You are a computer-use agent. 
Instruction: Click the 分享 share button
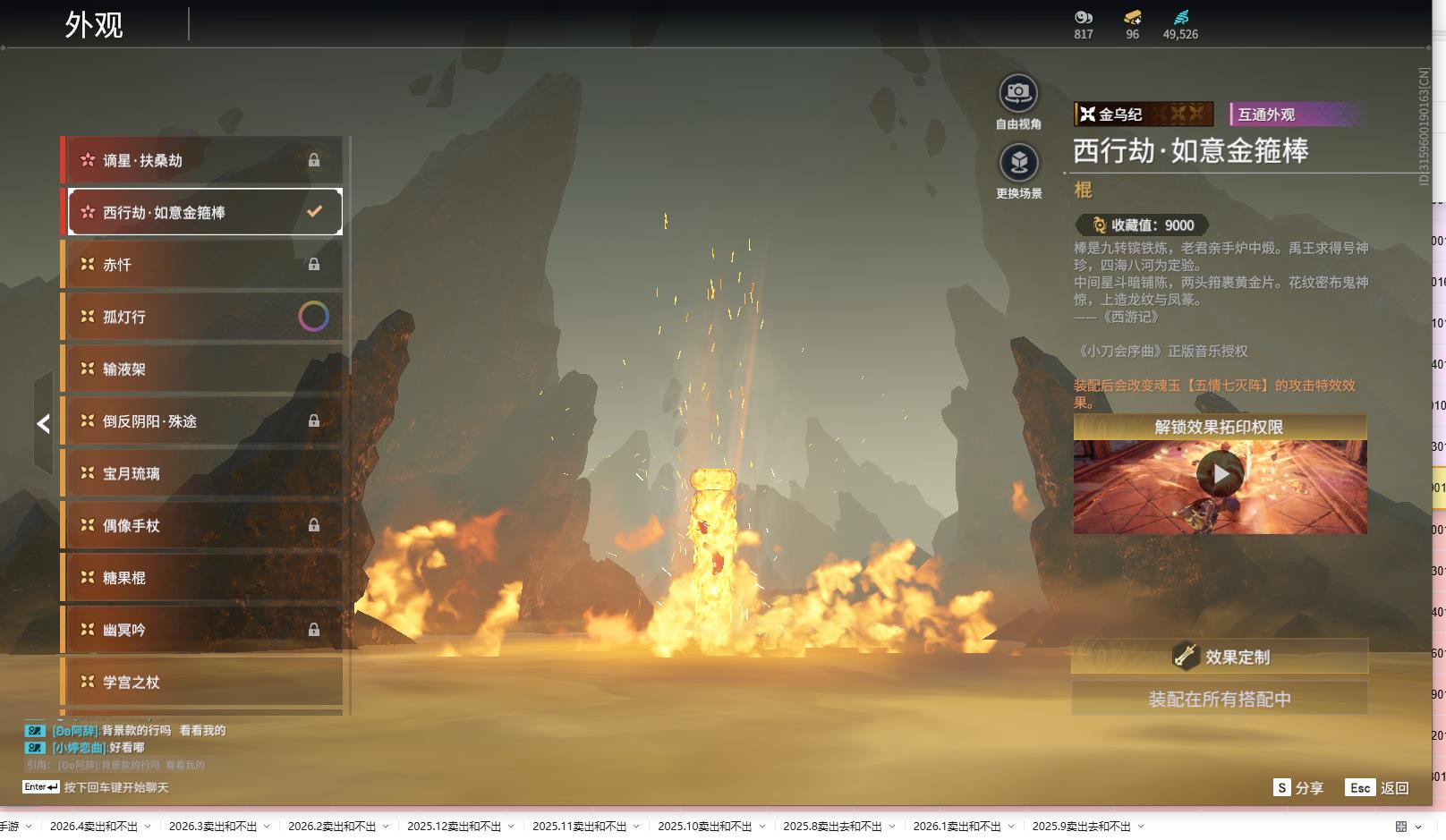(1298, 788)
